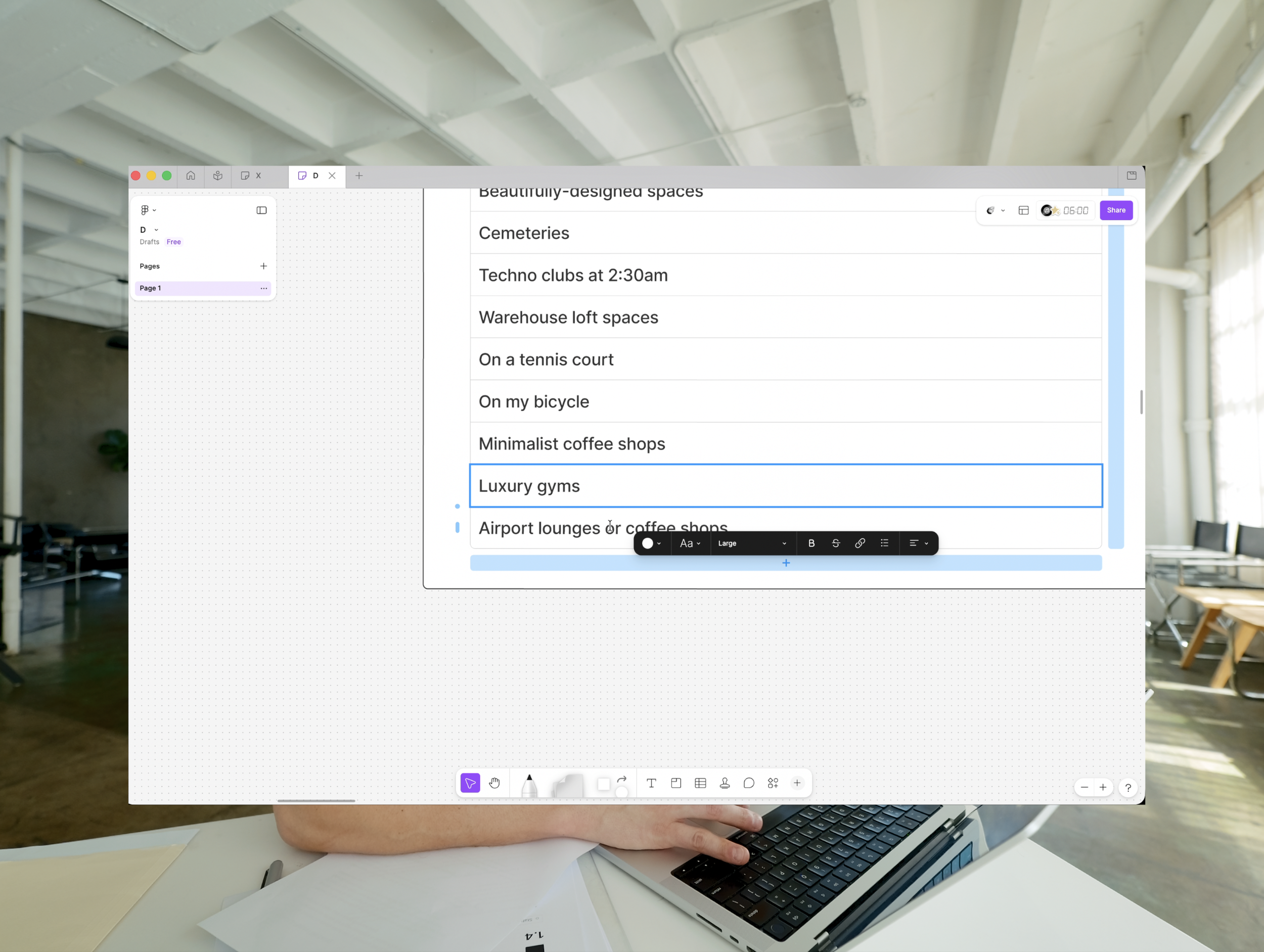Open the cube icon tab beside Home
The height and width of the screenshot is (952, 1264).
[x=218, y=176]
